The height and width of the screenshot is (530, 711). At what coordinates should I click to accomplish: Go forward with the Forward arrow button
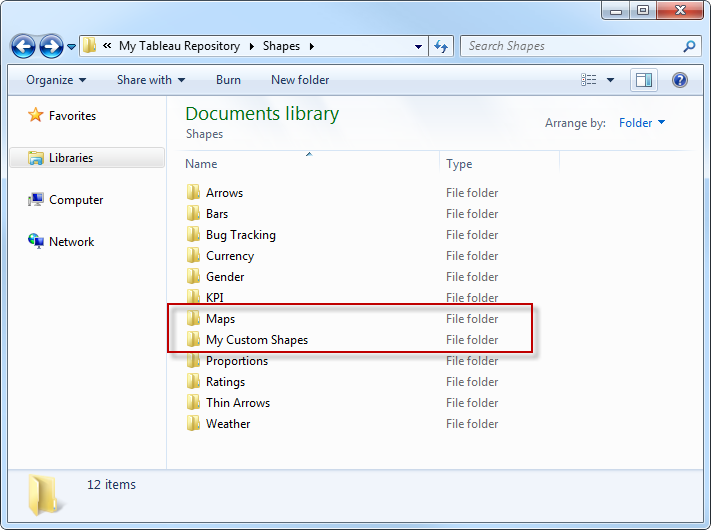(51, 46)
